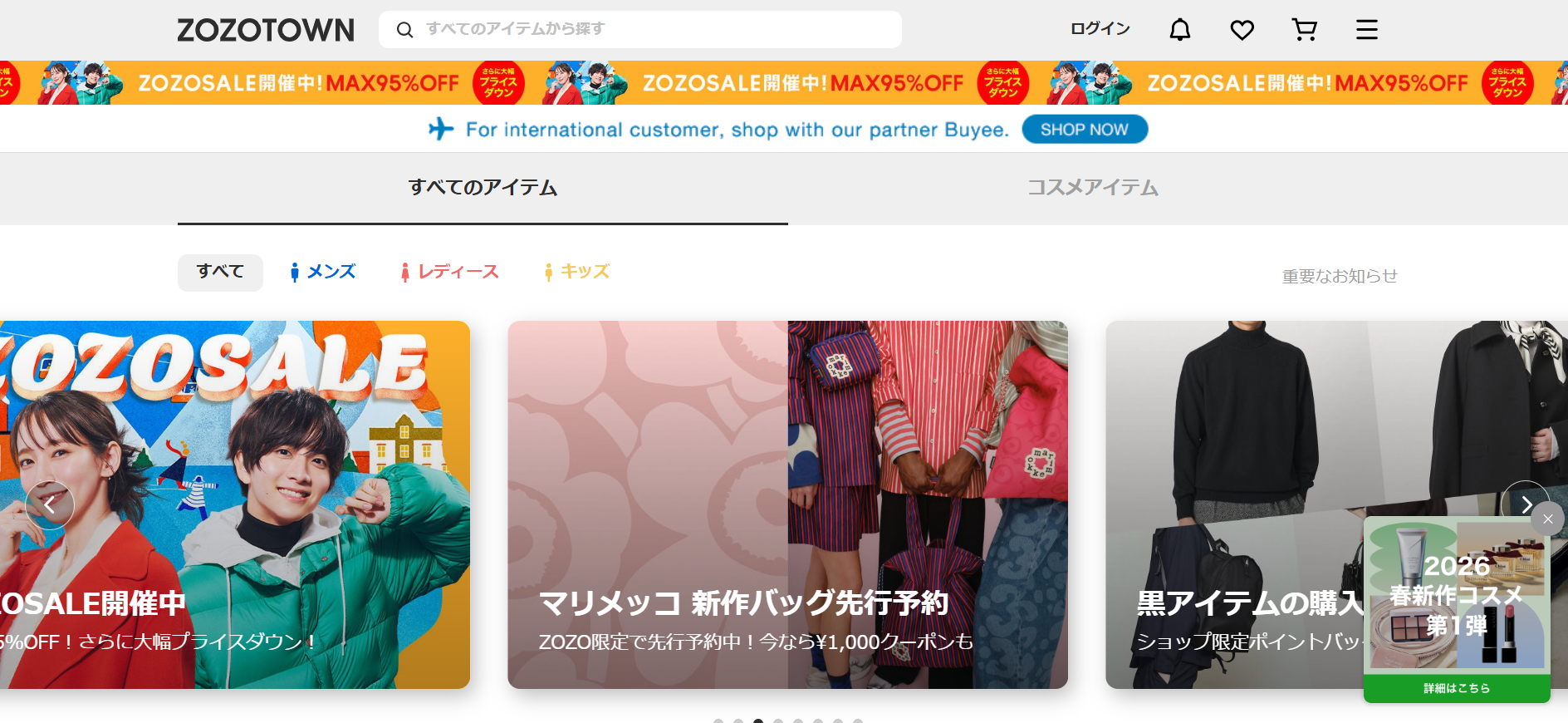
Task: Click the search magnifier icon
Action: pos(404,30)
